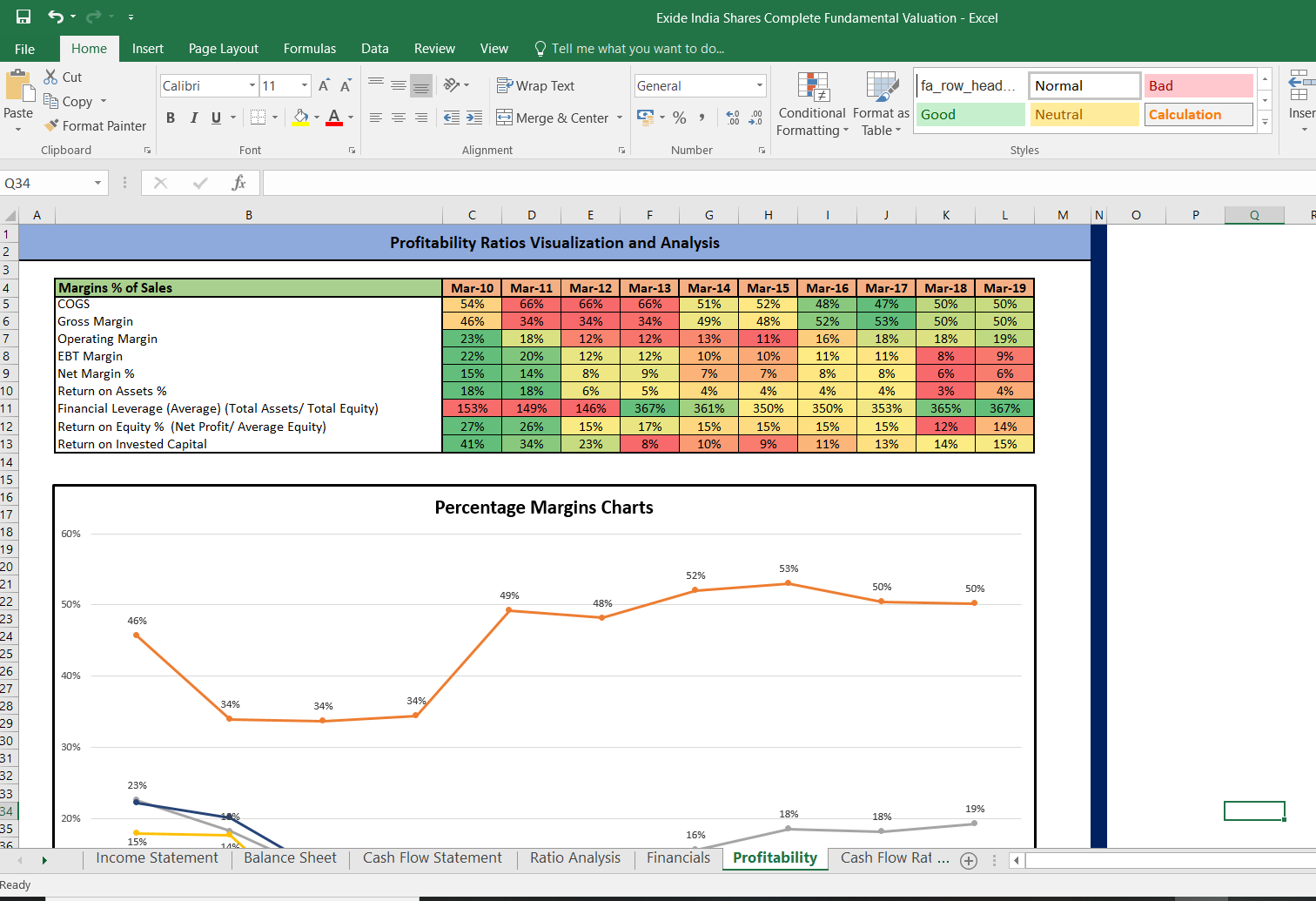Open the Name Box dropdown
Viewport: 1316px width, 901px height.
(97, 183)
